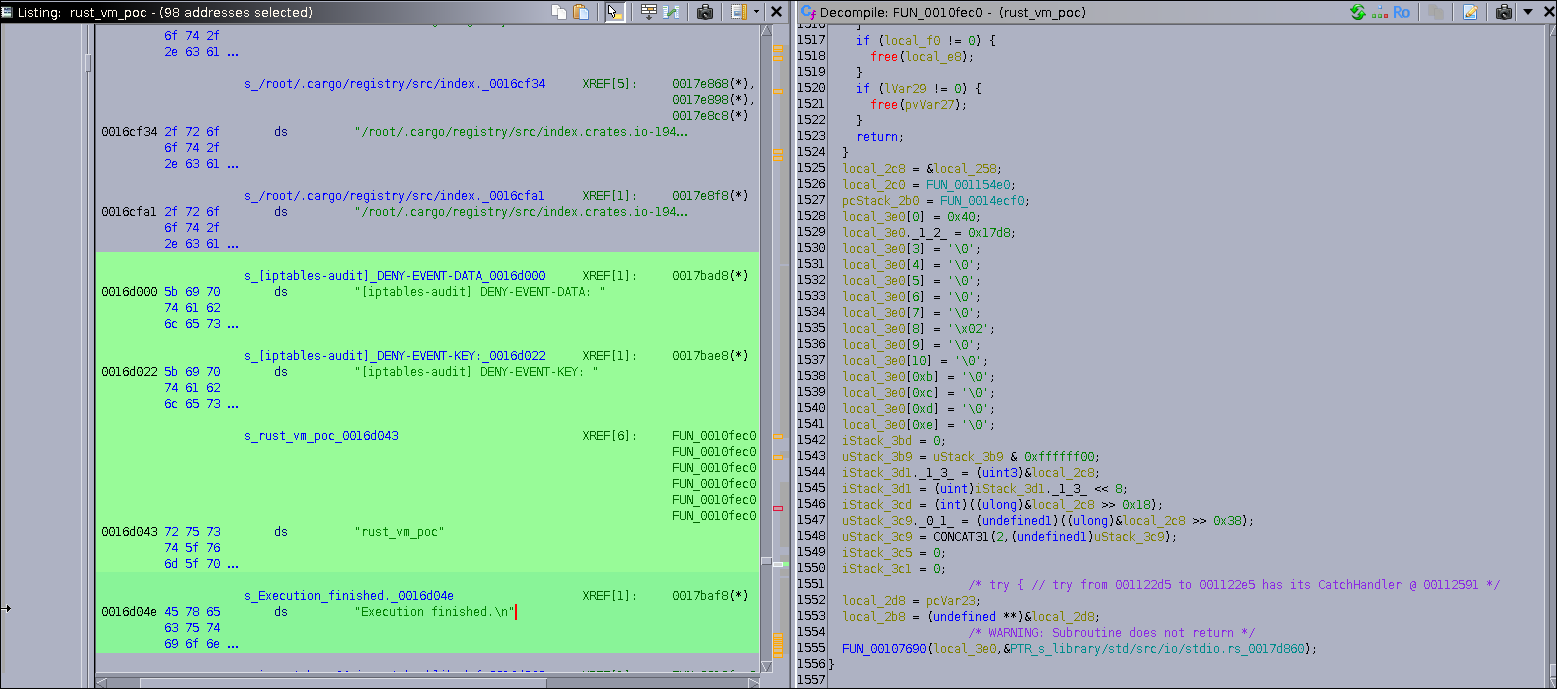Take a snapshot of the Decompile window
Viewport: 1557px width, 689px height.
(1503, 12)
